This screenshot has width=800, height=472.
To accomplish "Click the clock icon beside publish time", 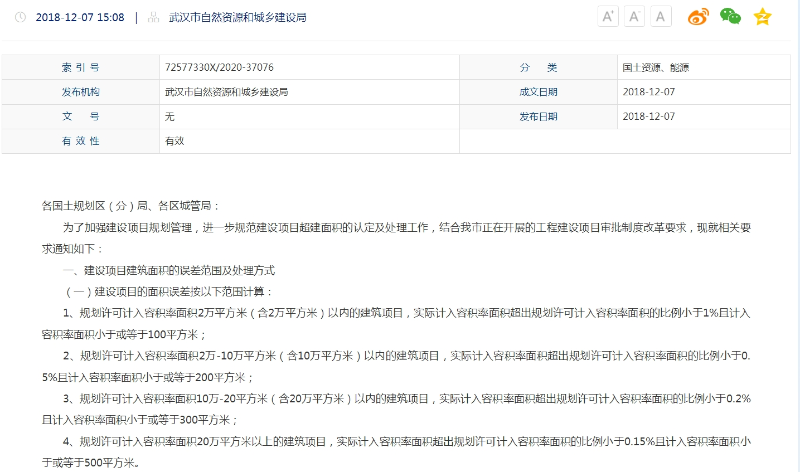I will 20,17.
